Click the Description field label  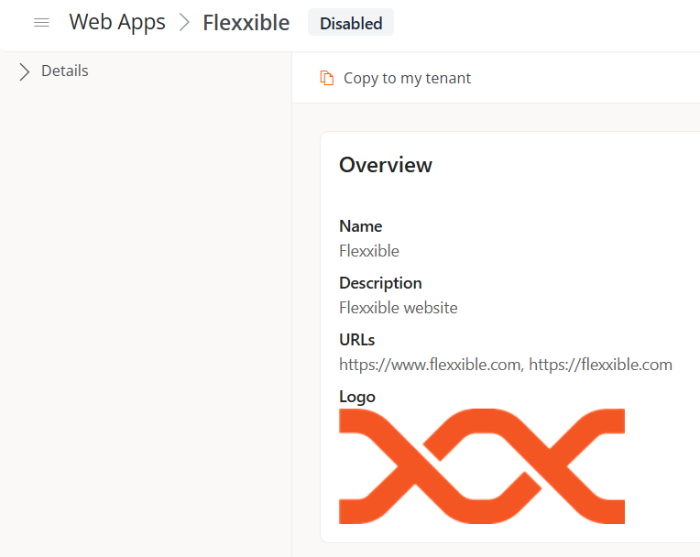click(x=381, y=283)
